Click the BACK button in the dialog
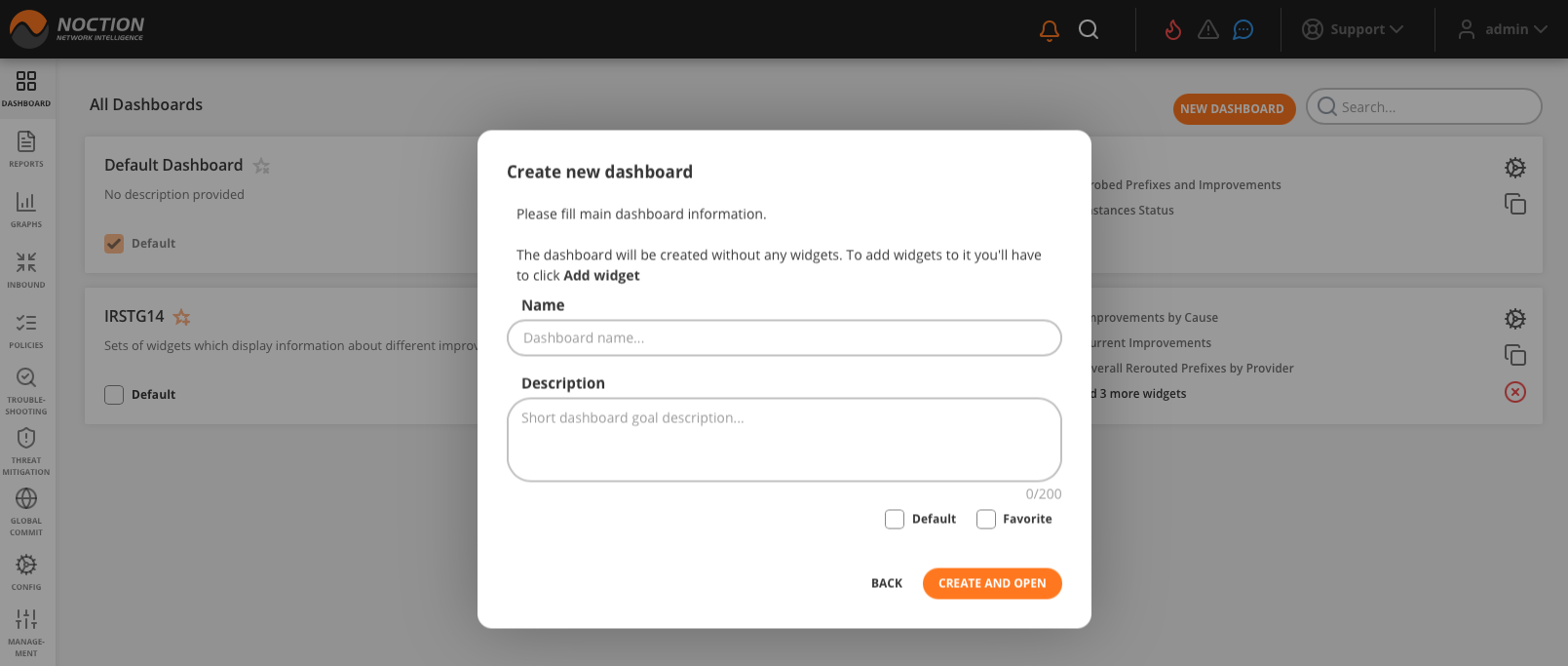 (x=886, y=583)
